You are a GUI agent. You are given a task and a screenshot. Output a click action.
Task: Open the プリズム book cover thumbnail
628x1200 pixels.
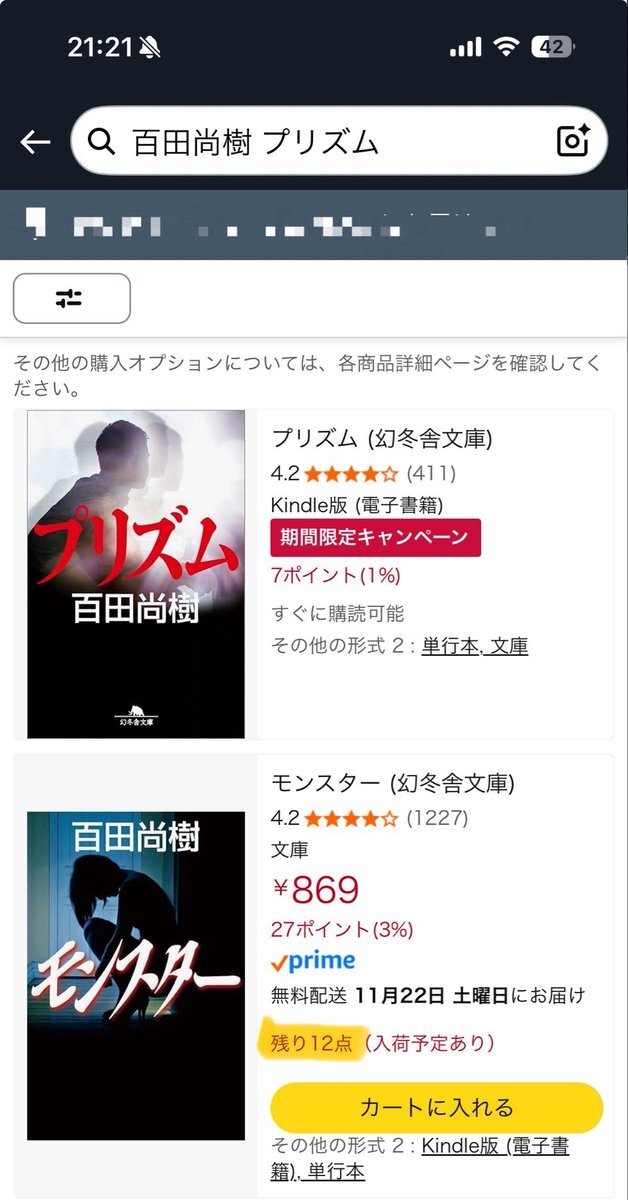(136, 574)
